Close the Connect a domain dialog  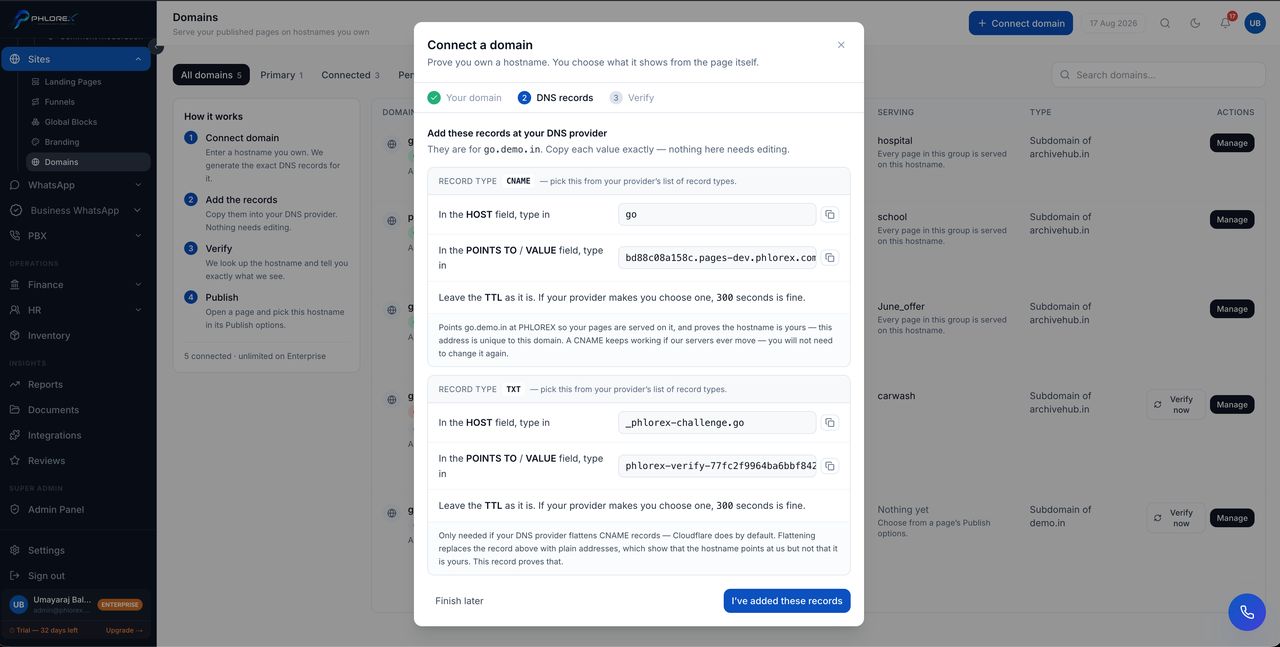click(x=841, y=45)
